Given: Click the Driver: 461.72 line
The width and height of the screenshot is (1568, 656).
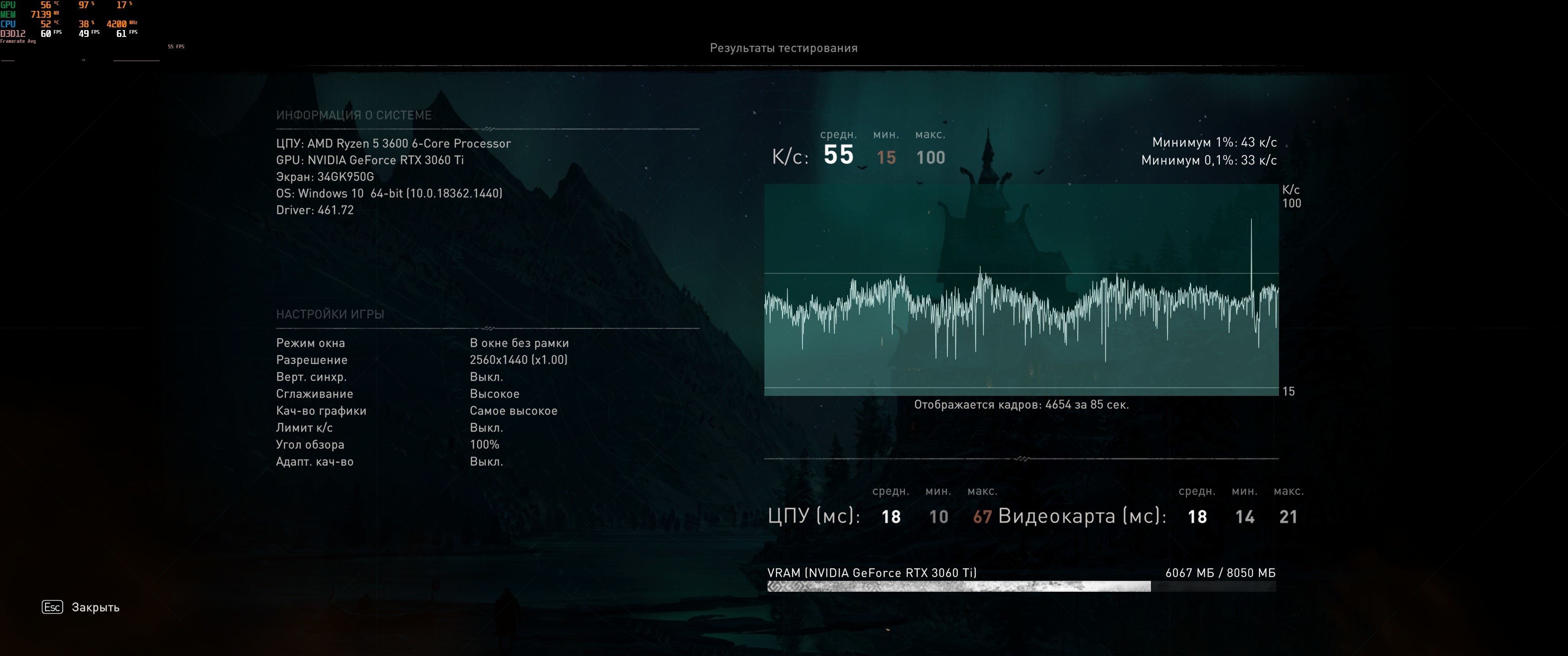Looking at the screenshot, I should (315, 210).
